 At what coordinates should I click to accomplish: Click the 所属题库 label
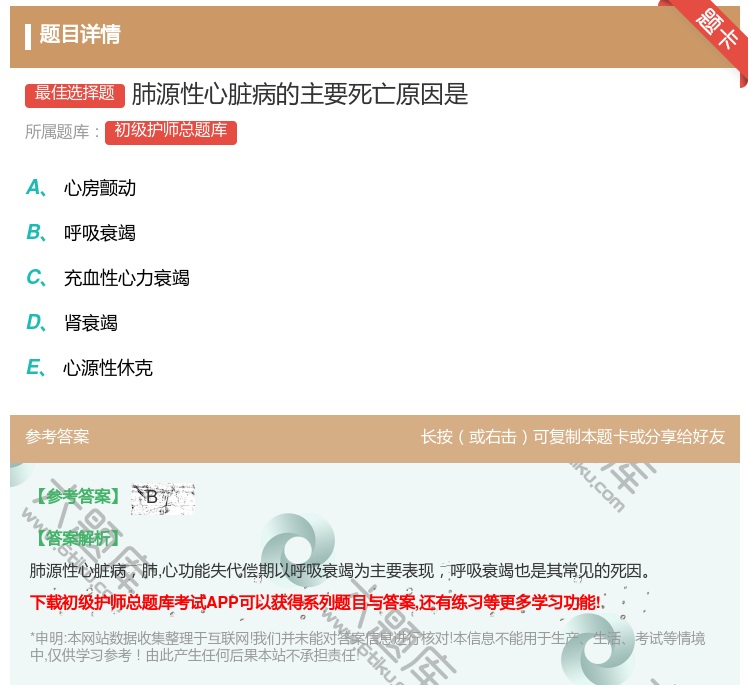pos(62,132)
